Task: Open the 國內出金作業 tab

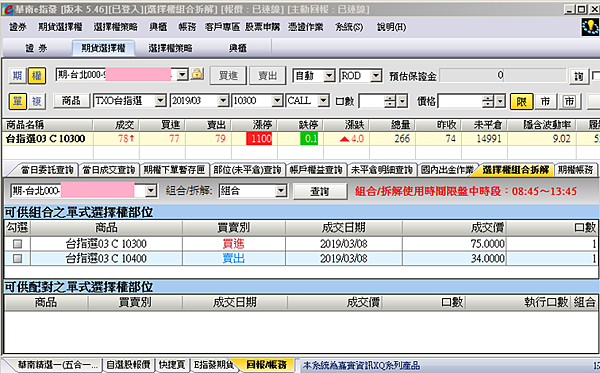Action: click(447, 170)
